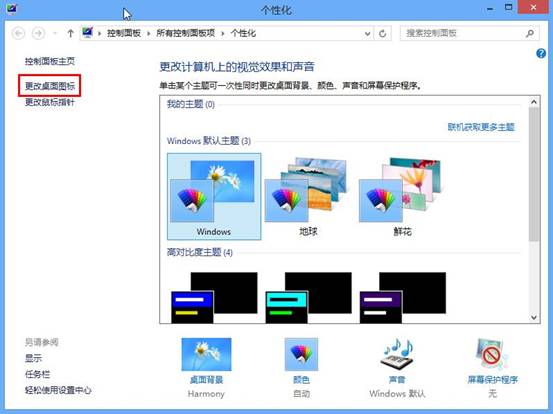Open 声音 sound settings icon
This screenshot has height=414, width=553.
pyautogui.click(x=397, y=354)
